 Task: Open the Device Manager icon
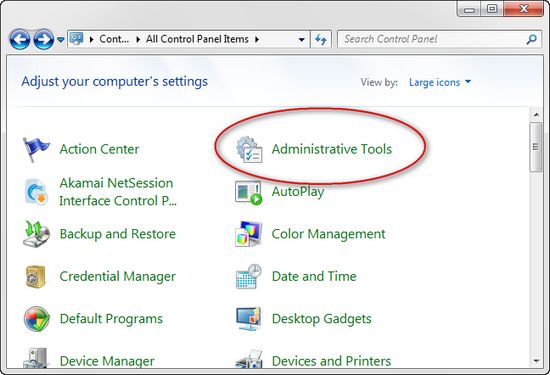pyautogui.click(x=35, y=358)
